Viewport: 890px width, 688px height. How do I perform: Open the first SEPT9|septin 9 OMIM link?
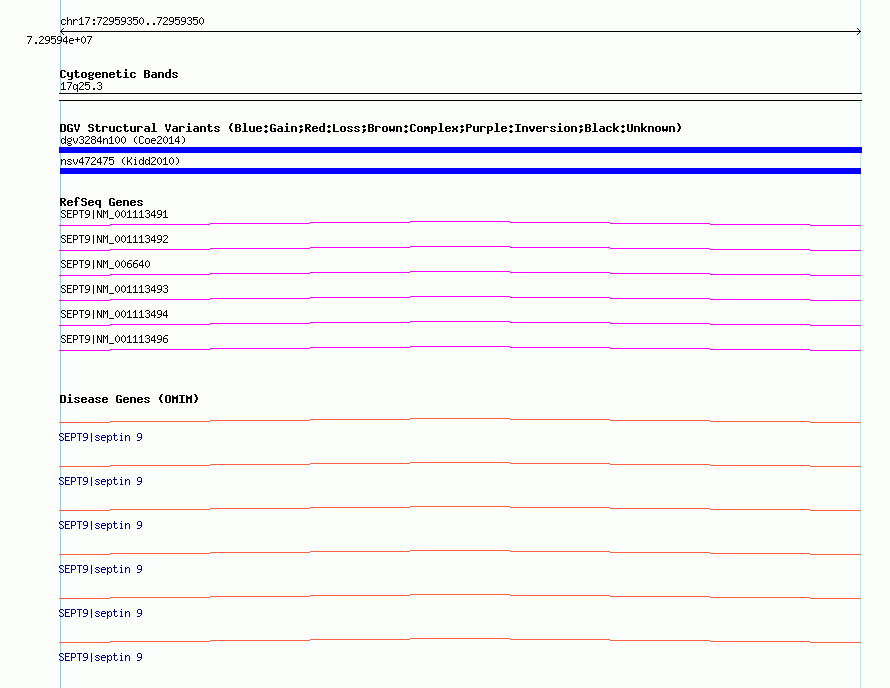[x=100, y=437]
